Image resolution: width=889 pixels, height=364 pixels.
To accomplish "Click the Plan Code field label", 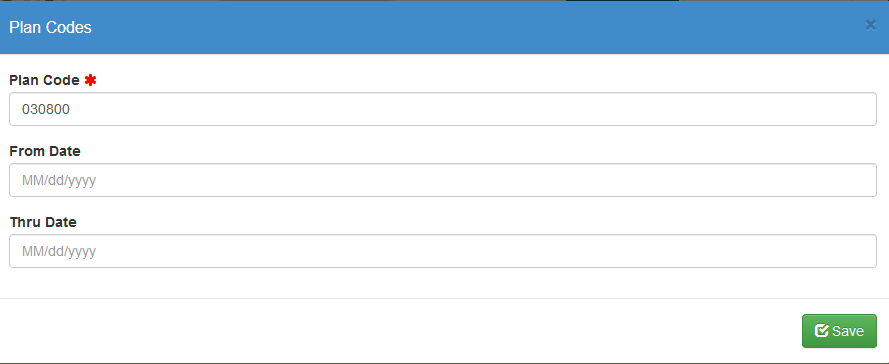I will [x=44, y=81].
